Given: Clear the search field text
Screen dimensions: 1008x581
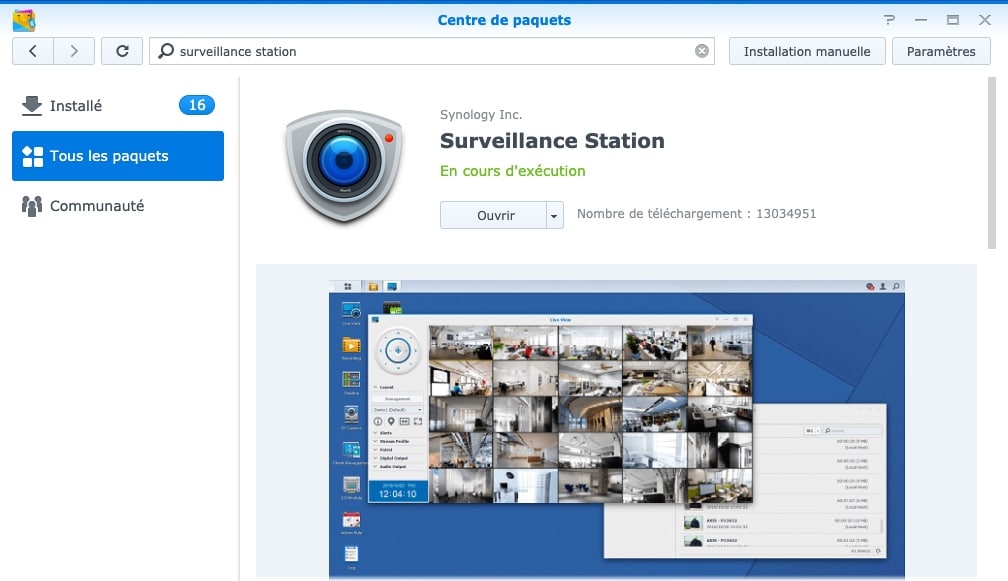Looking at the screenshot, I should tap(702, 51).
